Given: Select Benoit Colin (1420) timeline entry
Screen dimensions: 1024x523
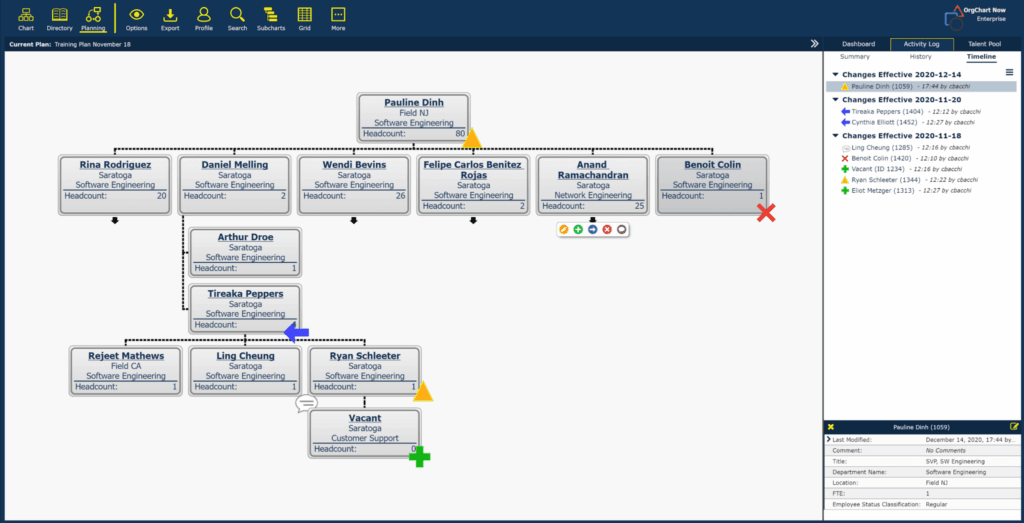Looking at the screenshot, I should pos(880,159).
